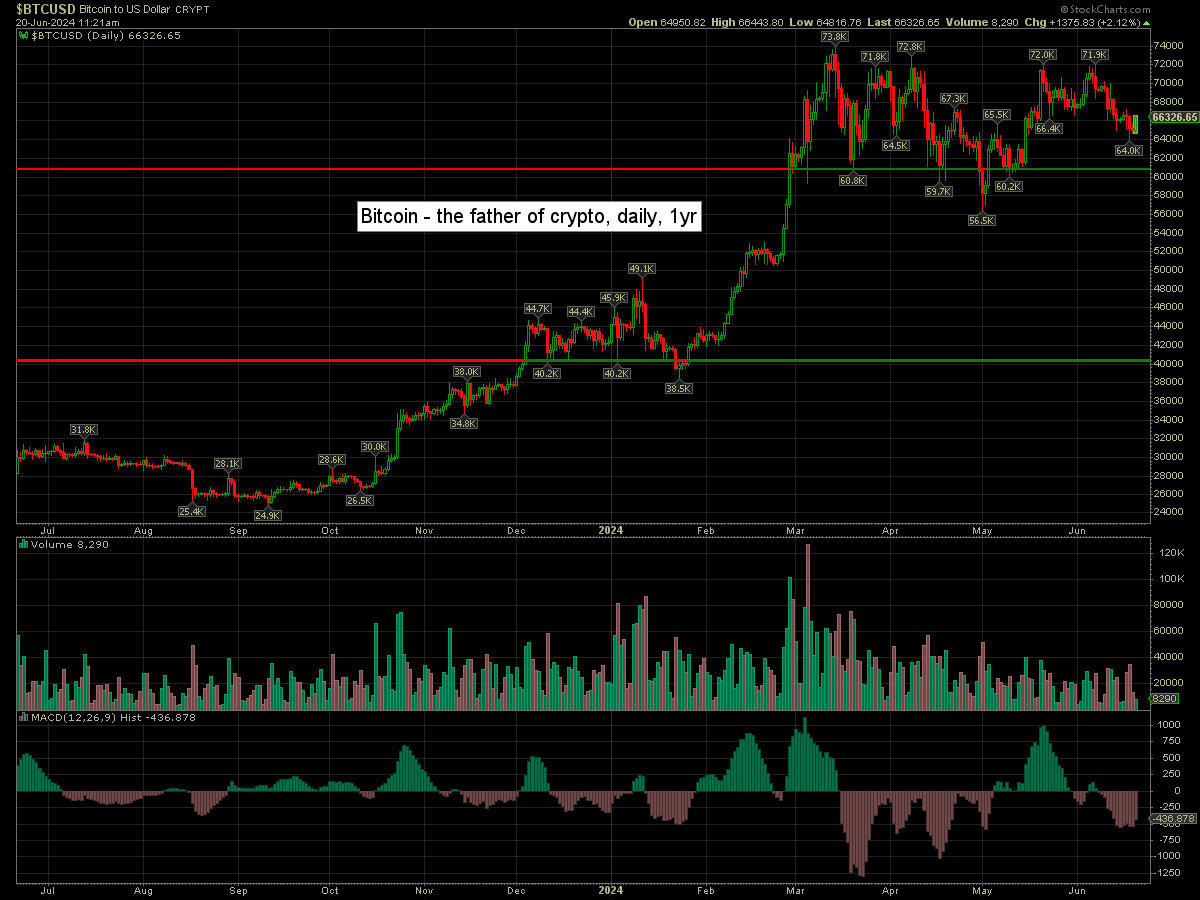Viewport: 1200px width, 900px height.
Task: Click the Volume legend icon
Action: 23,545
